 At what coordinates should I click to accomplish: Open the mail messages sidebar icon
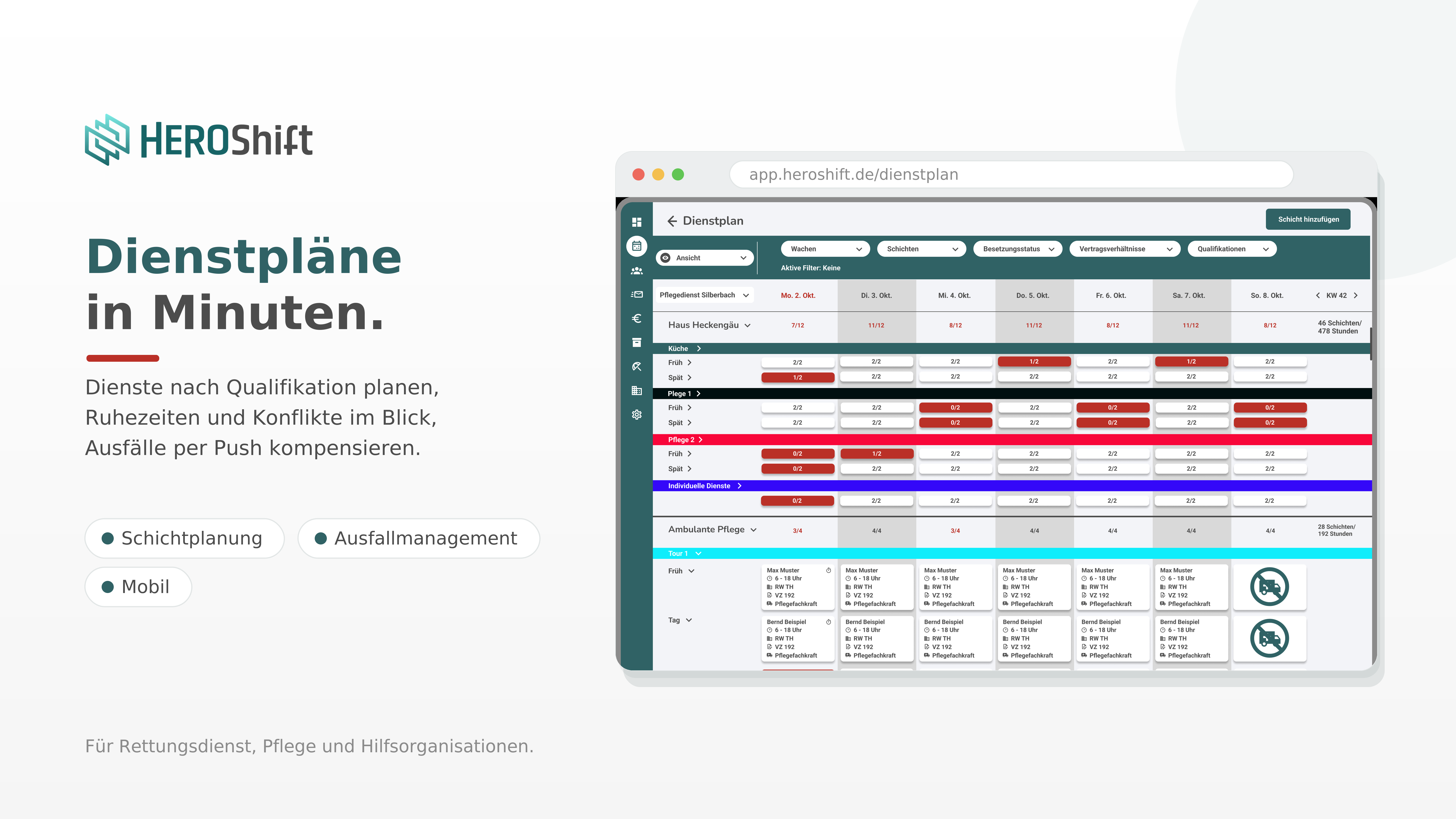636,294
